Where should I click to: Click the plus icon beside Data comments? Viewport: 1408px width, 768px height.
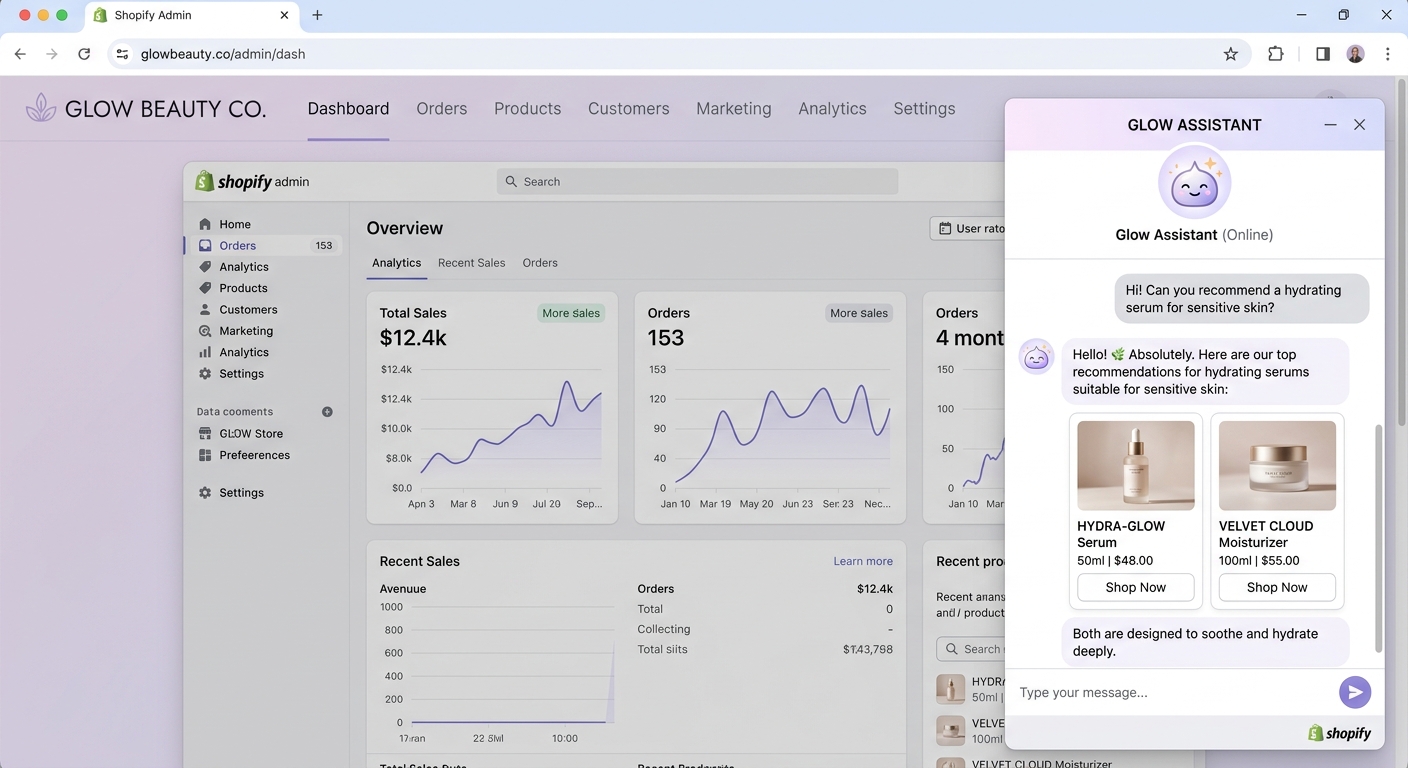(x=327, y=412)
